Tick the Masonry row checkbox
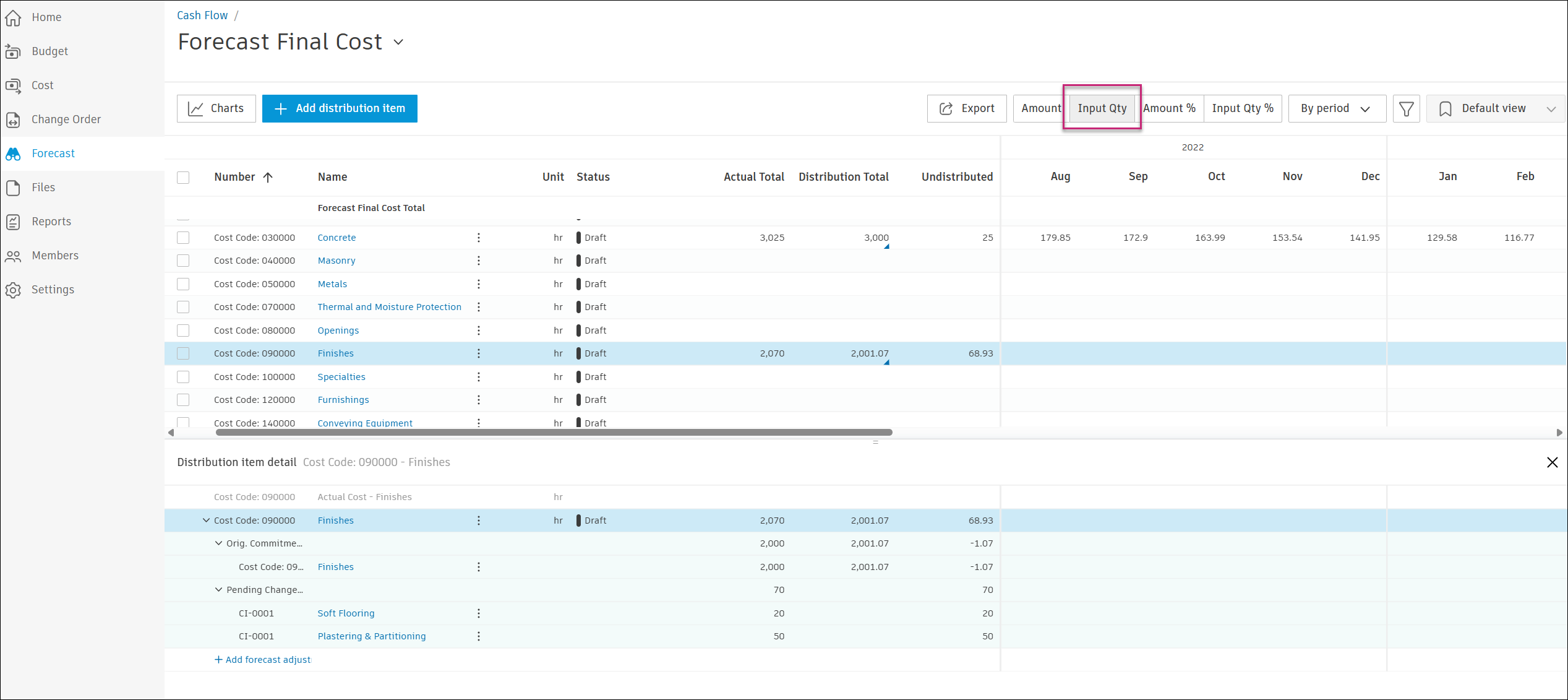This screenshot has height=700, width=1568. click(x=183, y=261)
